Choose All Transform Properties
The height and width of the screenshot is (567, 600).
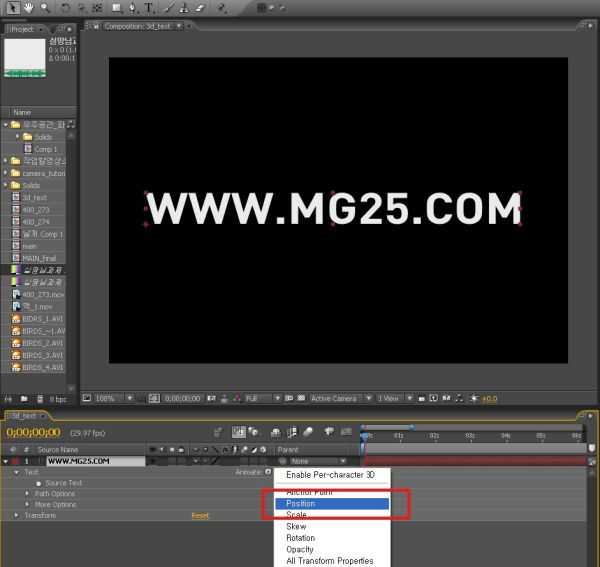coord(332,561)
